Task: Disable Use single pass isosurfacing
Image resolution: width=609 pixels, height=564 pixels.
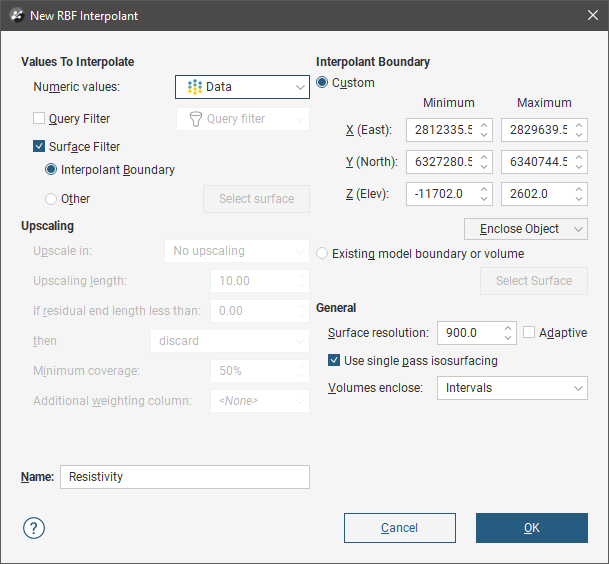Action: (x=335, y=360)
